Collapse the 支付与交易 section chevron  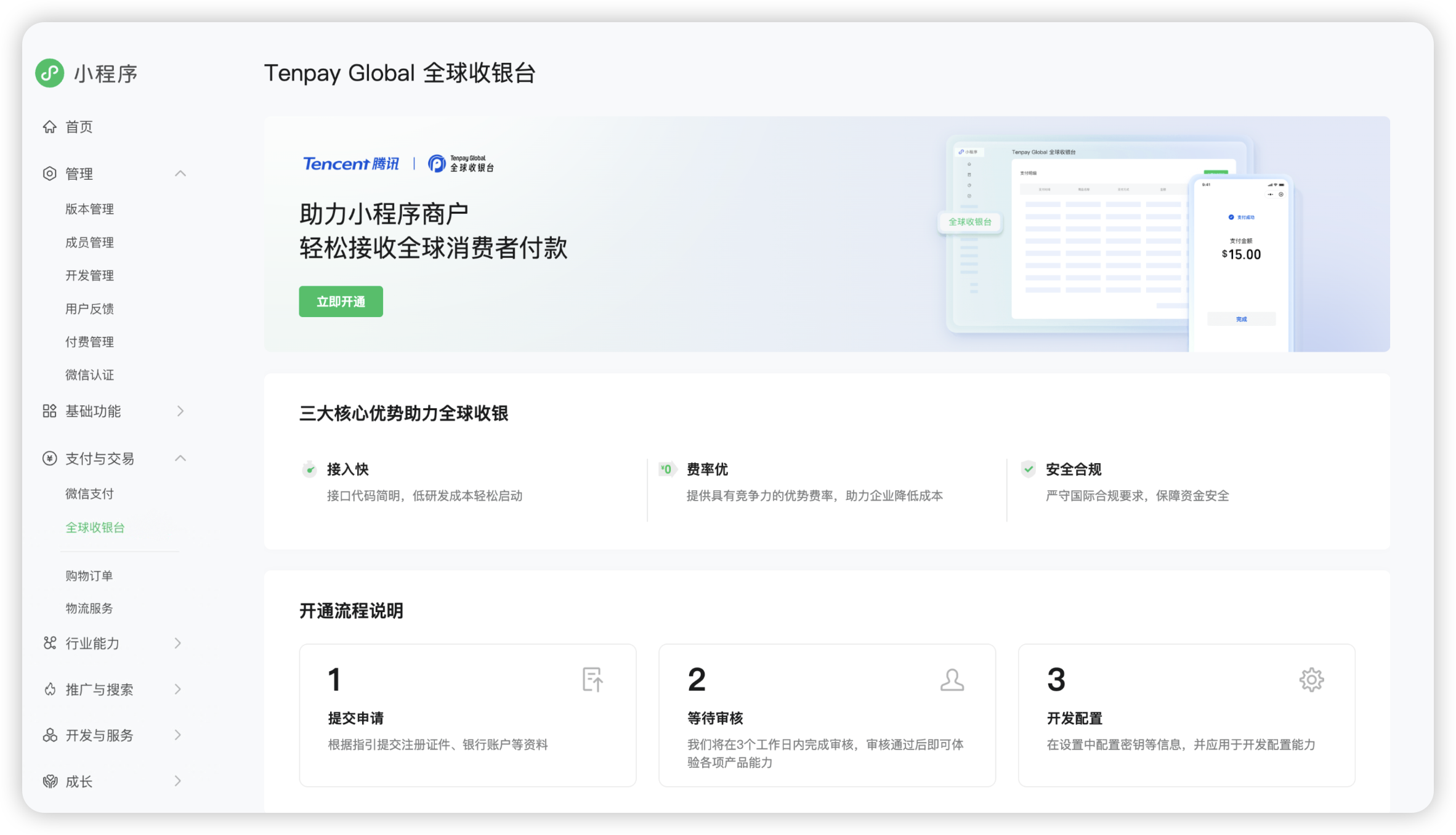coord(180,458)
